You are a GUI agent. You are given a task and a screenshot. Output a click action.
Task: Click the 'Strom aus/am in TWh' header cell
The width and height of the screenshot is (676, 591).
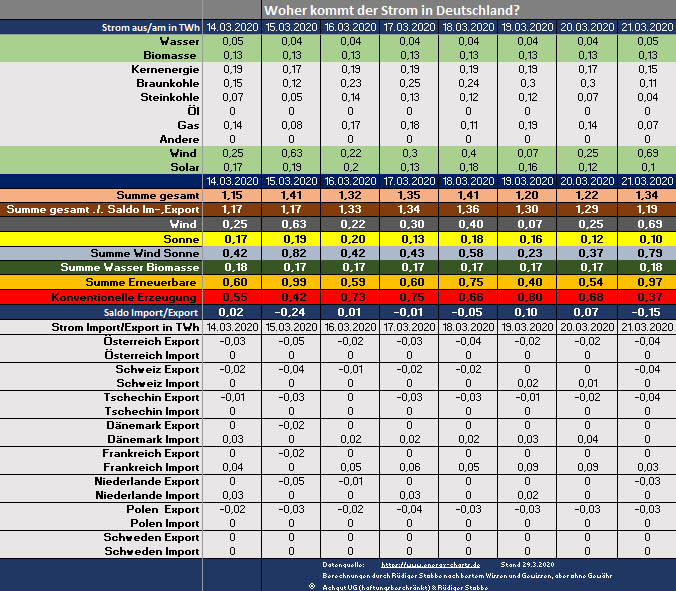[150, 26]
